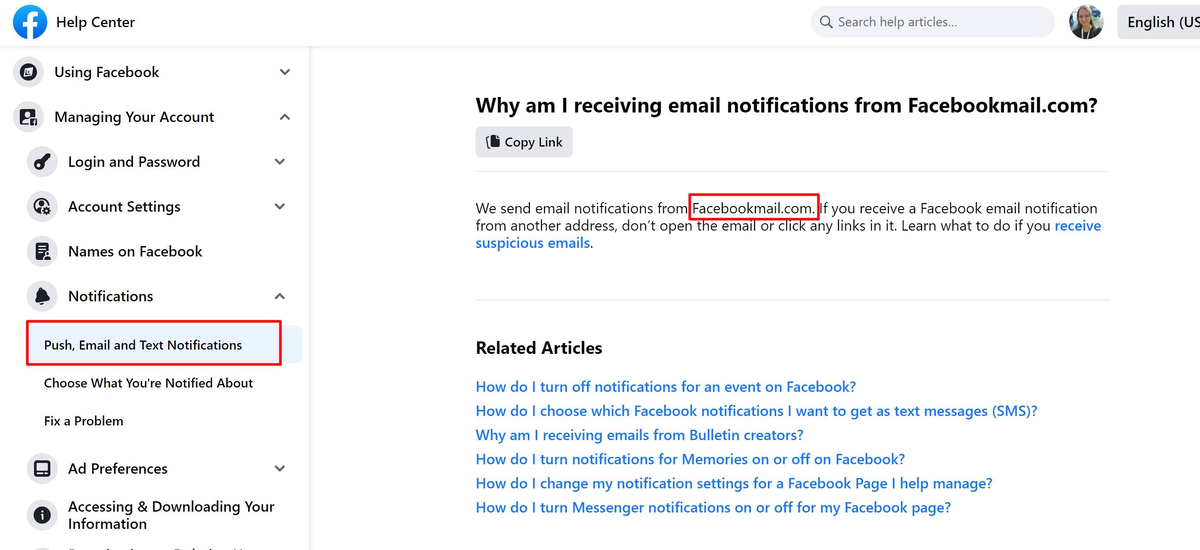This screenshot has height=550, width=1200.
Task: Open the Facebook Page notification settings article
Action: click(x=734, y=483)
